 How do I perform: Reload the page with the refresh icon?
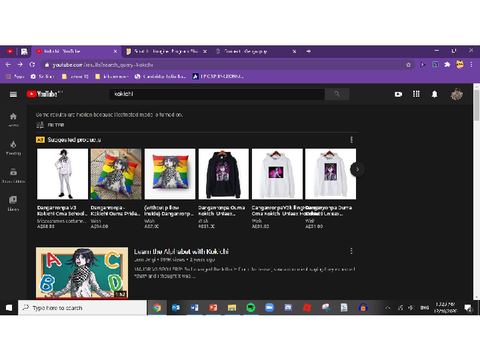pos(32,65)
